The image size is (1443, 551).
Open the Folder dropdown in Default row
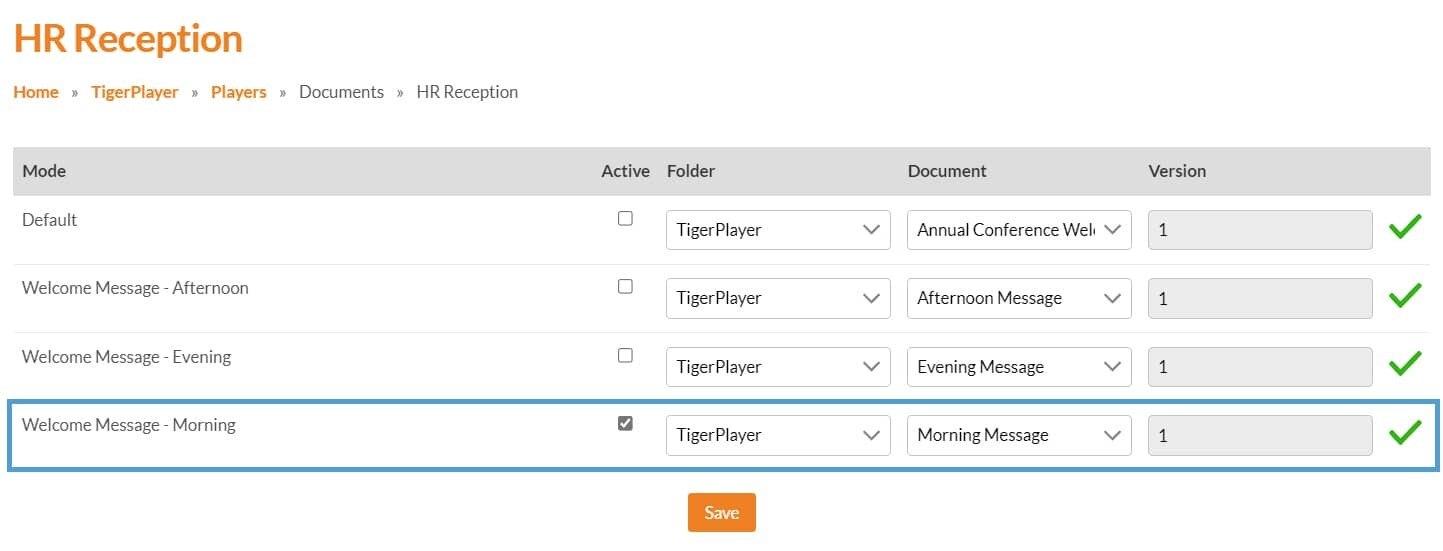coord(777,230)
